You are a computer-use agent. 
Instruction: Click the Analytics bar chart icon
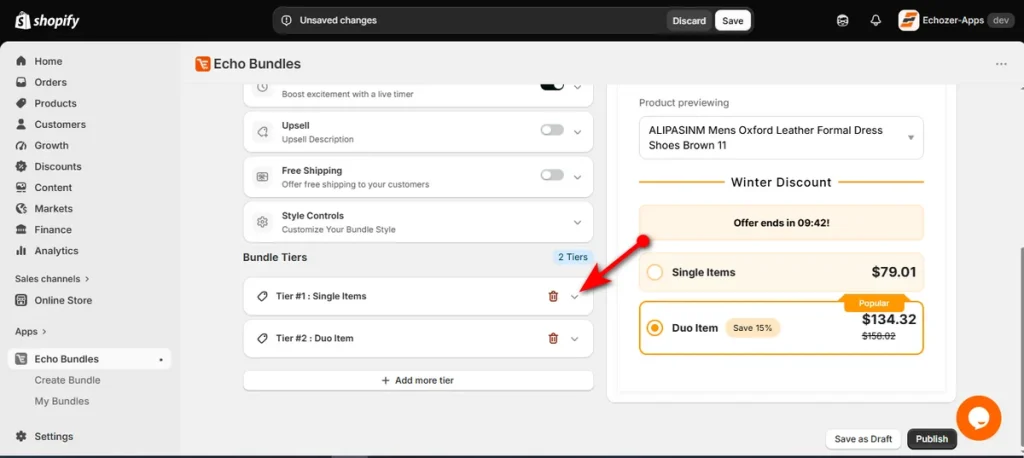(22, 251)
